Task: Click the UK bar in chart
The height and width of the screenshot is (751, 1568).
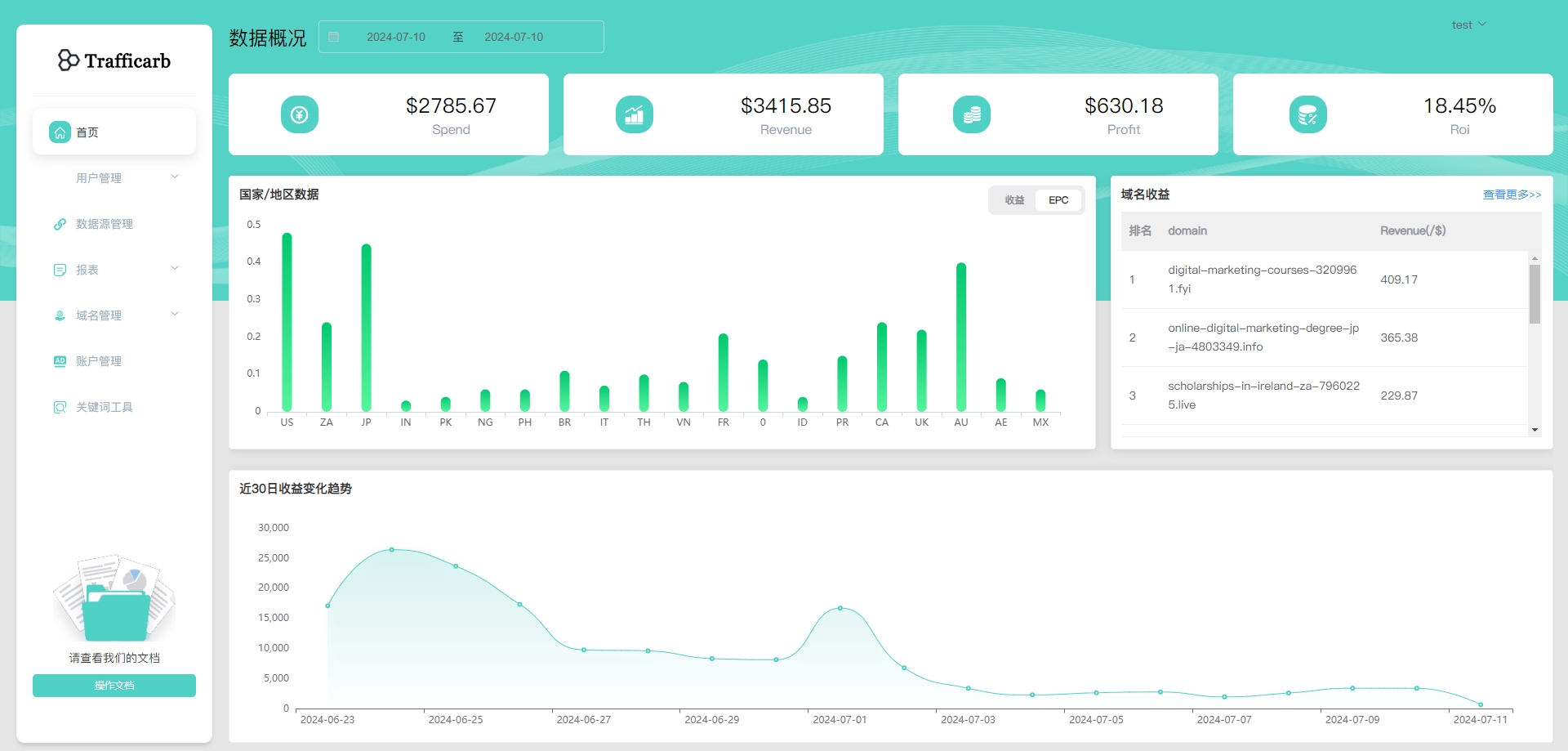Action: click(x=921, y=370)
